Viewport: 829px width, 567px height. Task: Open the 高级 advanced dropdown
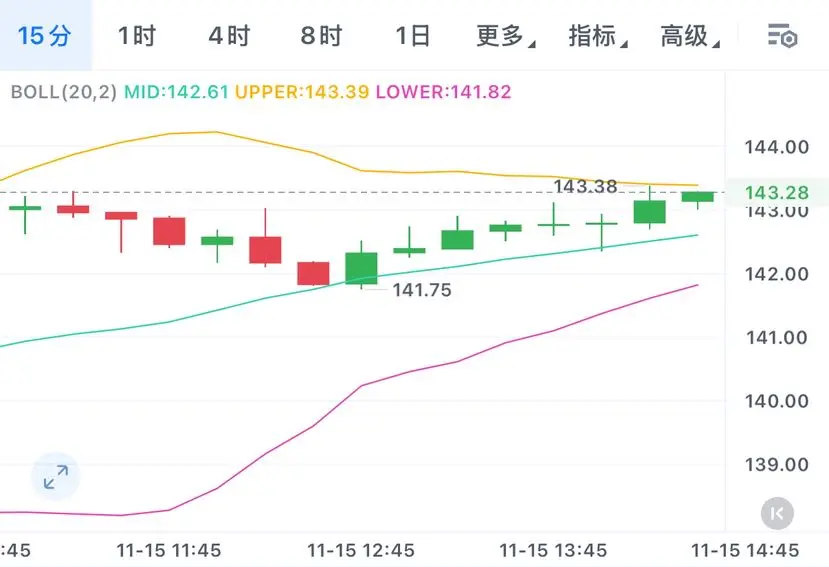(x=690, y=36)
